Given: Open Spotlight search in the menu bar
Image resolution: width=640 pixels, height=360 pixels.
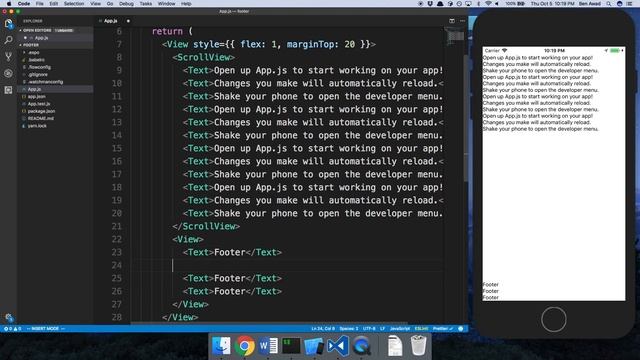Looking at the screenshot, I should pos(609,4).
